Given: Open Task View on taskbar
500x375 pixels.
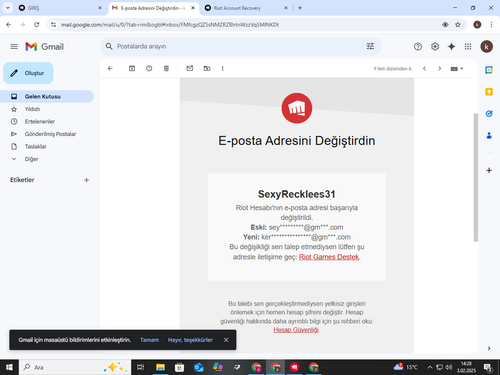Looking at the screenshot, I should pyautogui.click(x=141, y=367).
